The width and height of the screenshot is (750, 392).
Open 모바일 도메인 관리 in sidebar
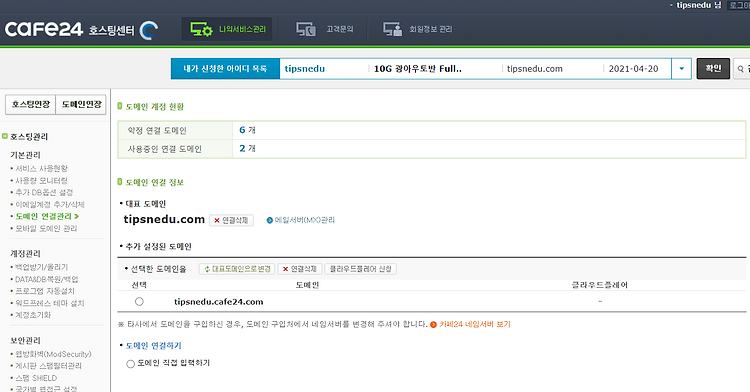tap(46, 229)
